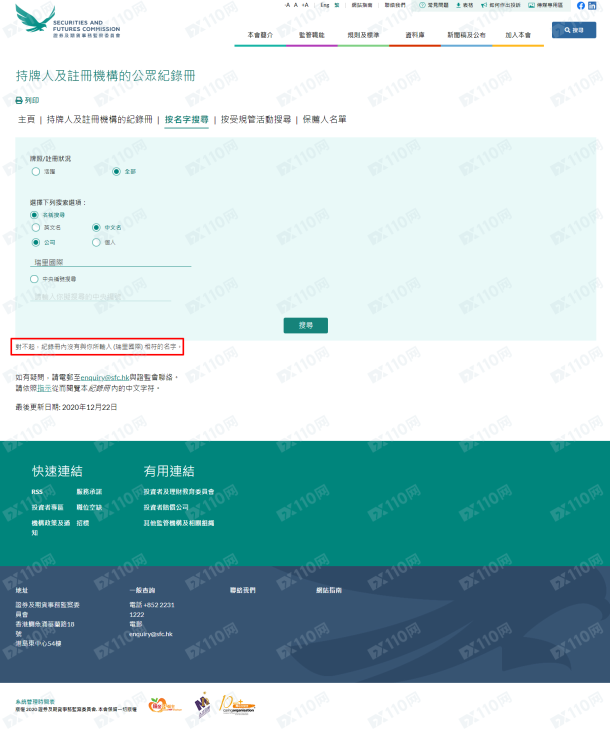Select 個人 individual radio

pyautogui.click(x=96, y=242)
